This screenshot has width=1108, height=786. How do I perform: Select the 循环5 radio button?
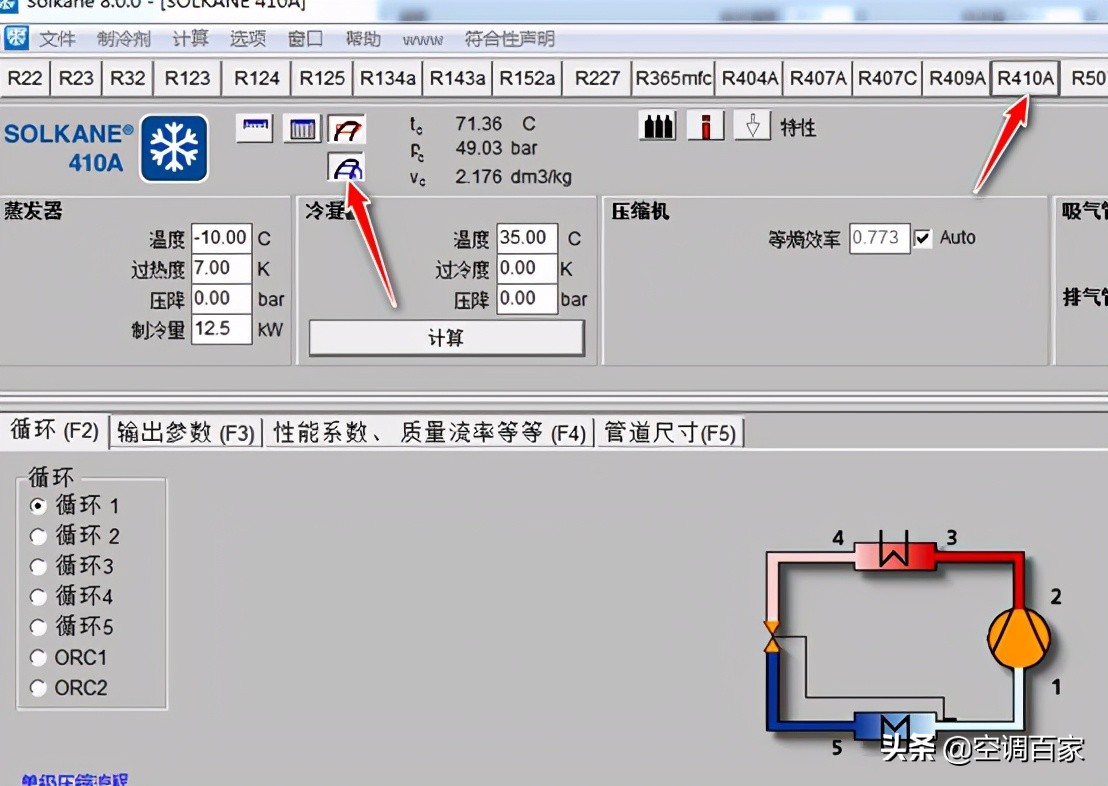tap(38, 627)
